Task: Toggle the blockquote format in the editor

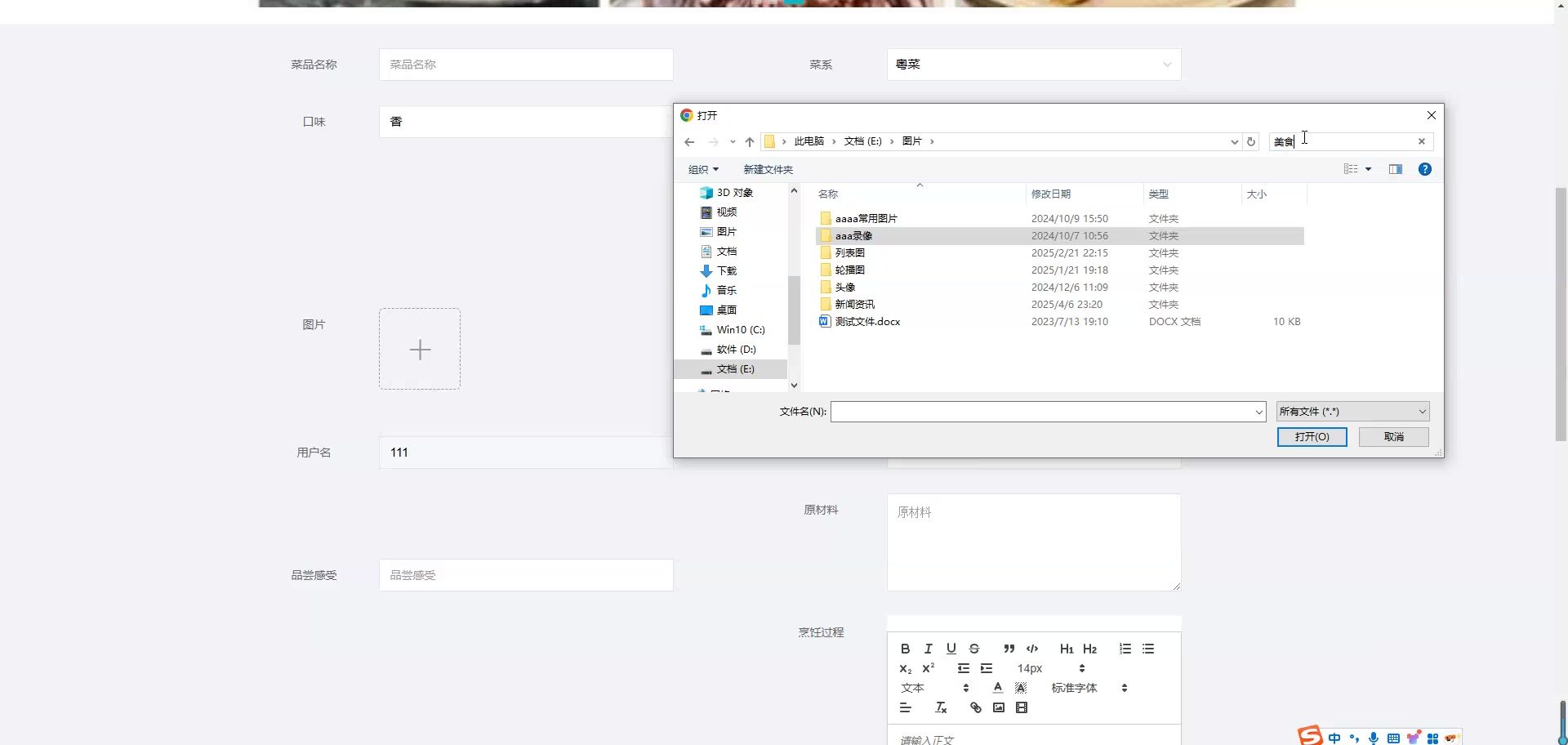Action: pyautogui.click(x=1009, y=649)
